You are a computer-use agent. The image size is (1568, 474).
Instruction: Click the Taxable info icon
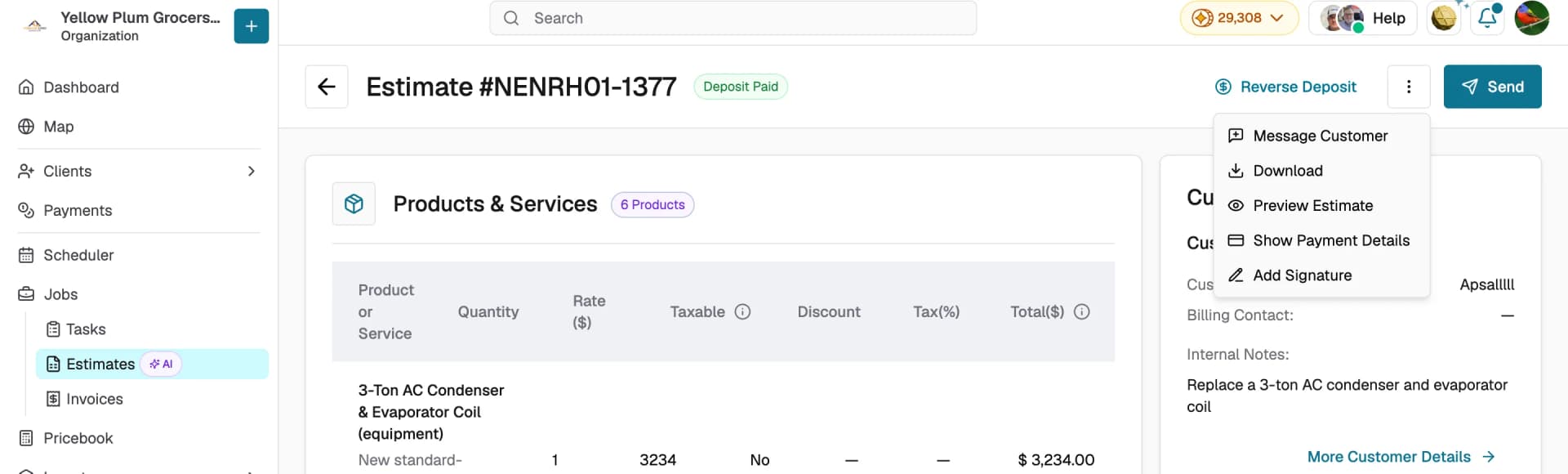click(742, 311)
